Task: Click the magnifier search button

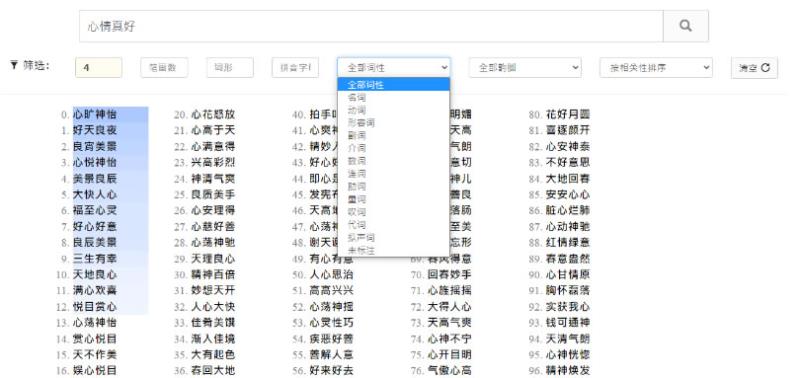Action: click(685, 26)
